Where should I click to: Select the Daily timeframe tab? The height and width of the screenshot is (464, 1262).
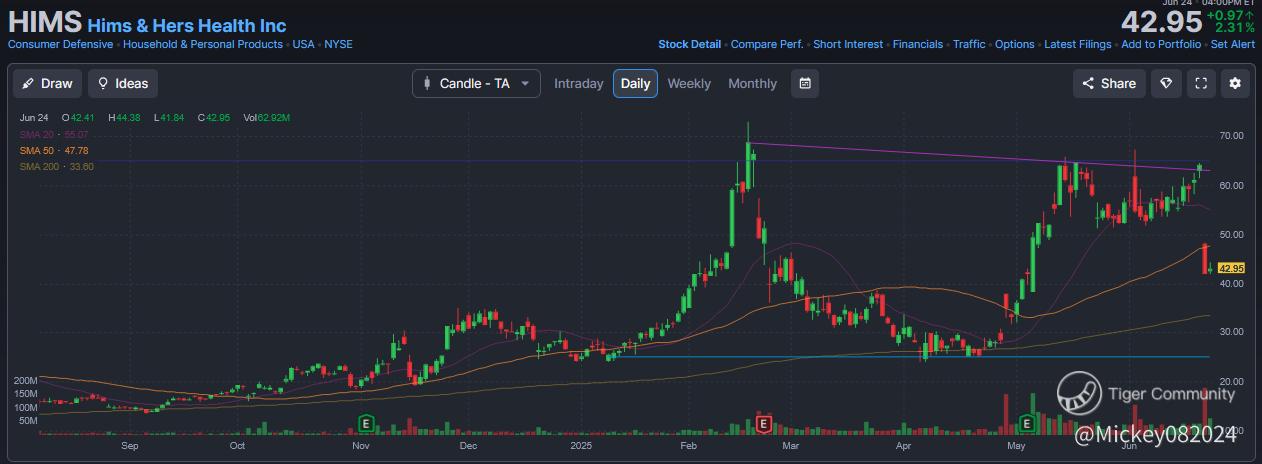636,84
